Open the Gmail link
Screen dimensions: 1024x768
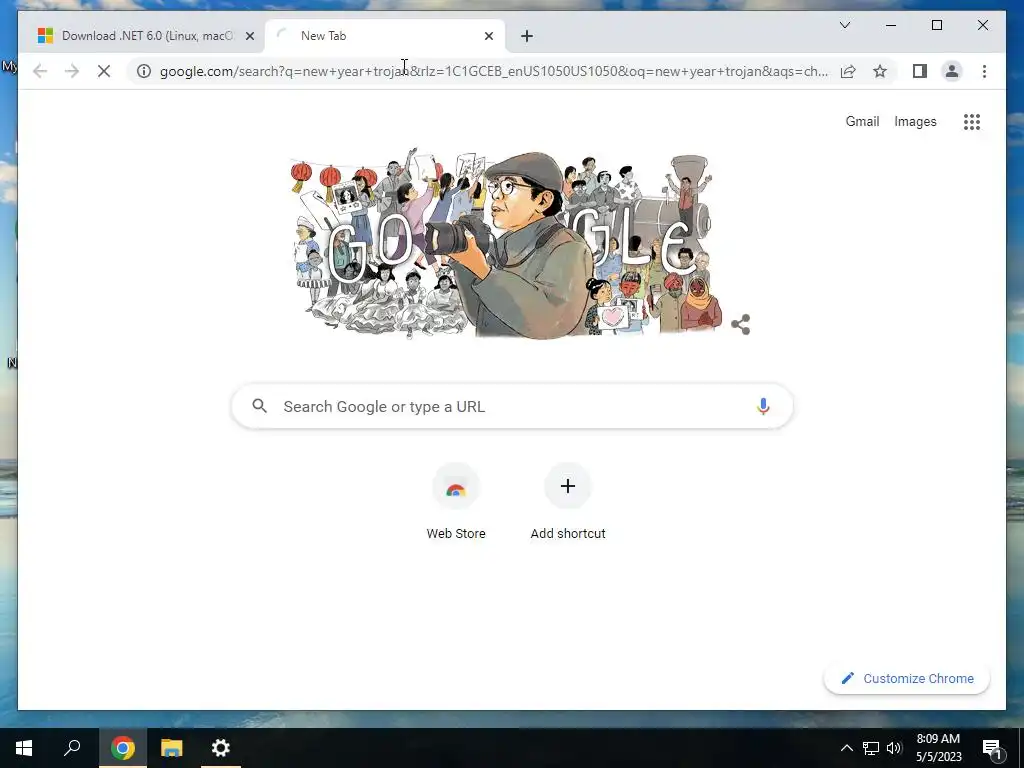pos(862,121)
